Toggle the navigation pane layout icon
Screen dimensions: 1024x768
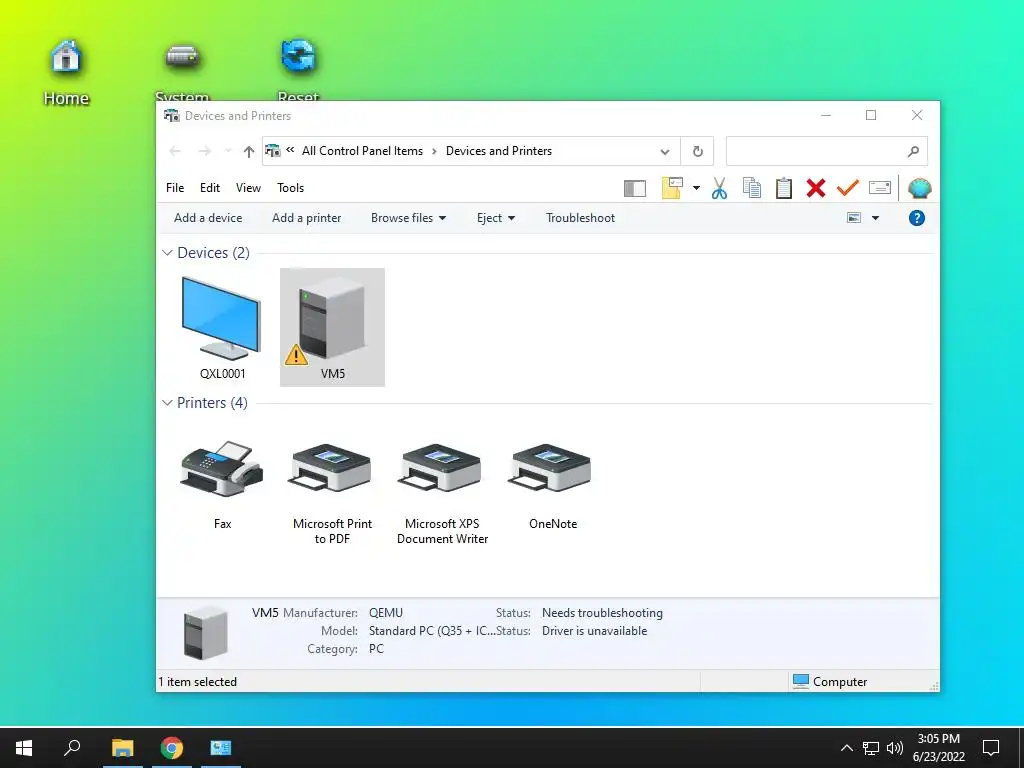tap(635, 189)
